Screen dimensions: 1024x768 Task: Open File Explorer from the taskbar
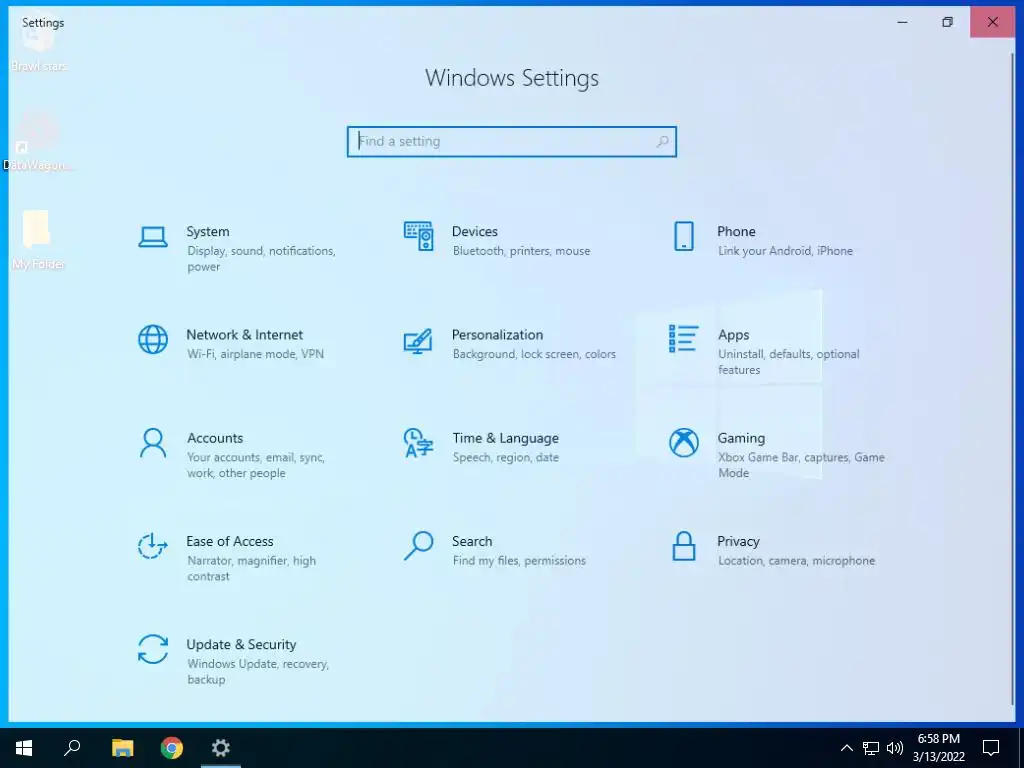point(122,748)
